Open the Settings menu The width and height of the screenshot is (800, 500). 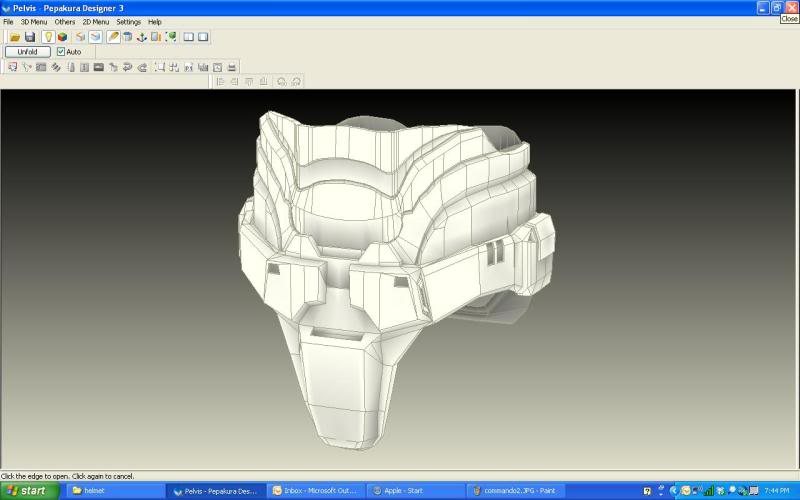[129, 22]
